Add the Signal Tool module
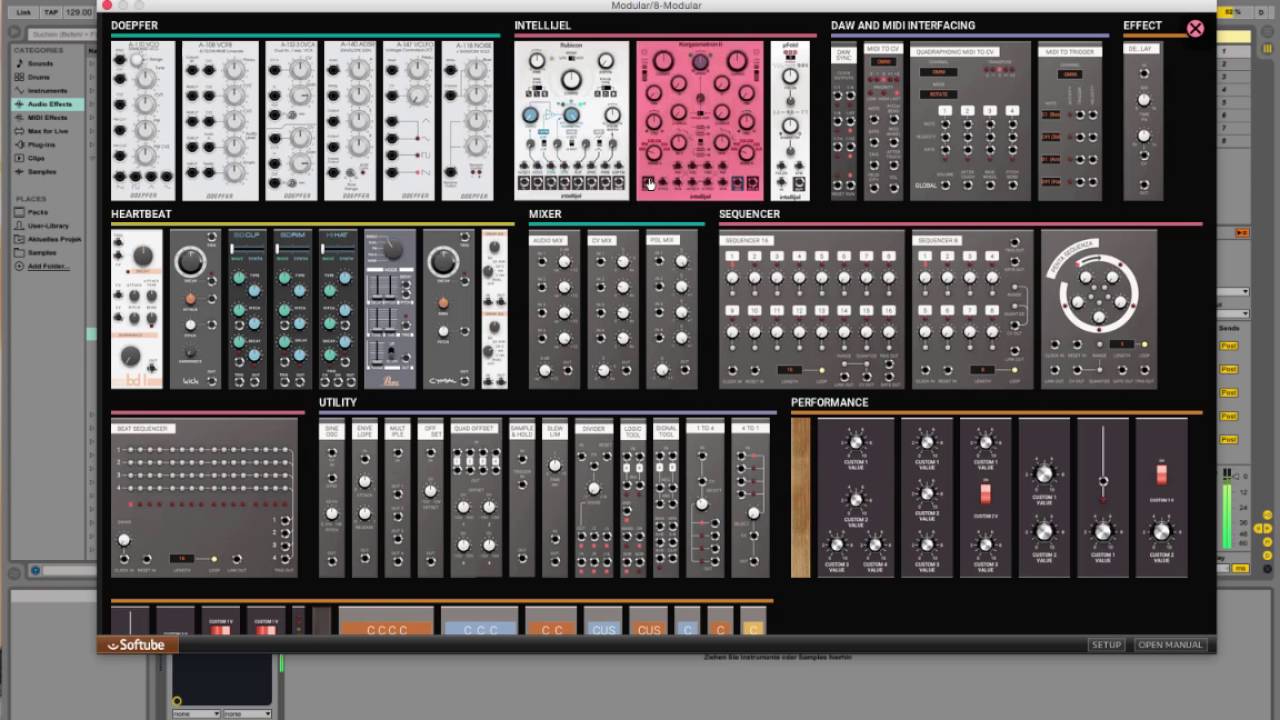This screenshot has width=1280, height=720. [x=666, y=498]
